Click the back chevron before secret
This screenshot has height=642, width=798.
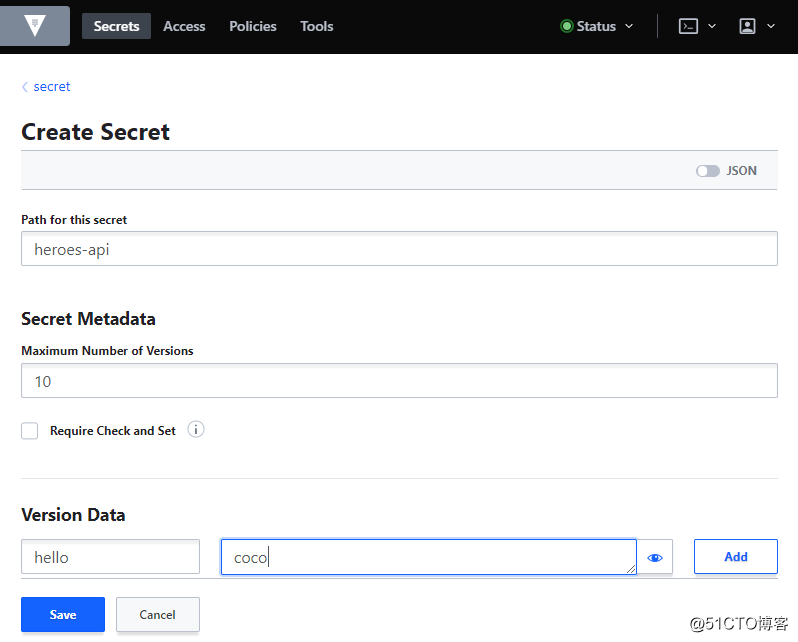tap(24, 87)
